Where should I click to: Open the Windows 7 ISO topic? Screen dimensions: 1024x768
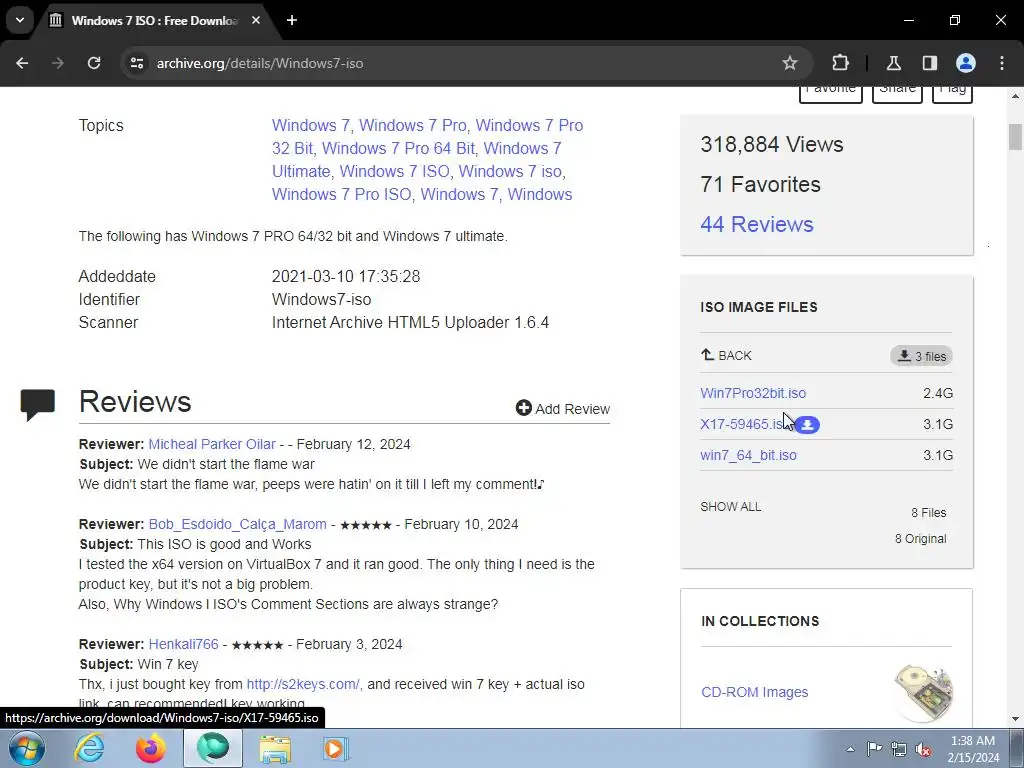[x=394, y=171]
